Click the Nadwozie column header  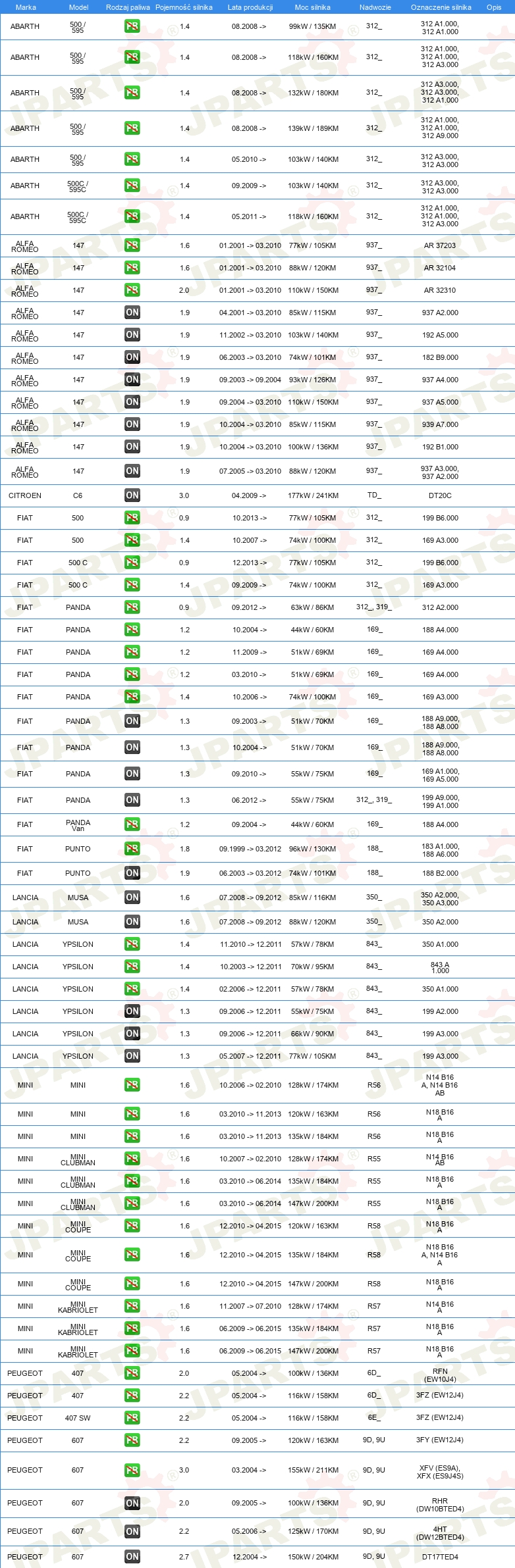(x=375, y=7)
